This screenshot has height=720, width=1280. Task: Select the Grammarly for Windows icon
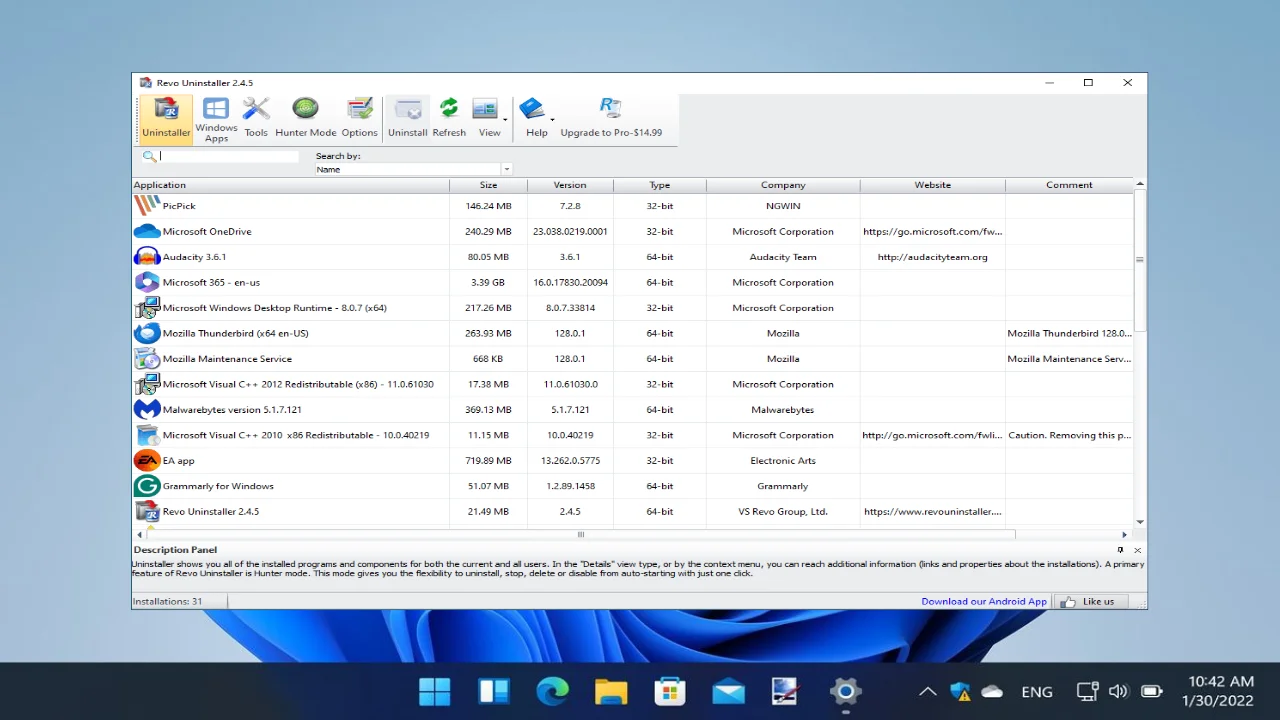click(x=147, y=486)
